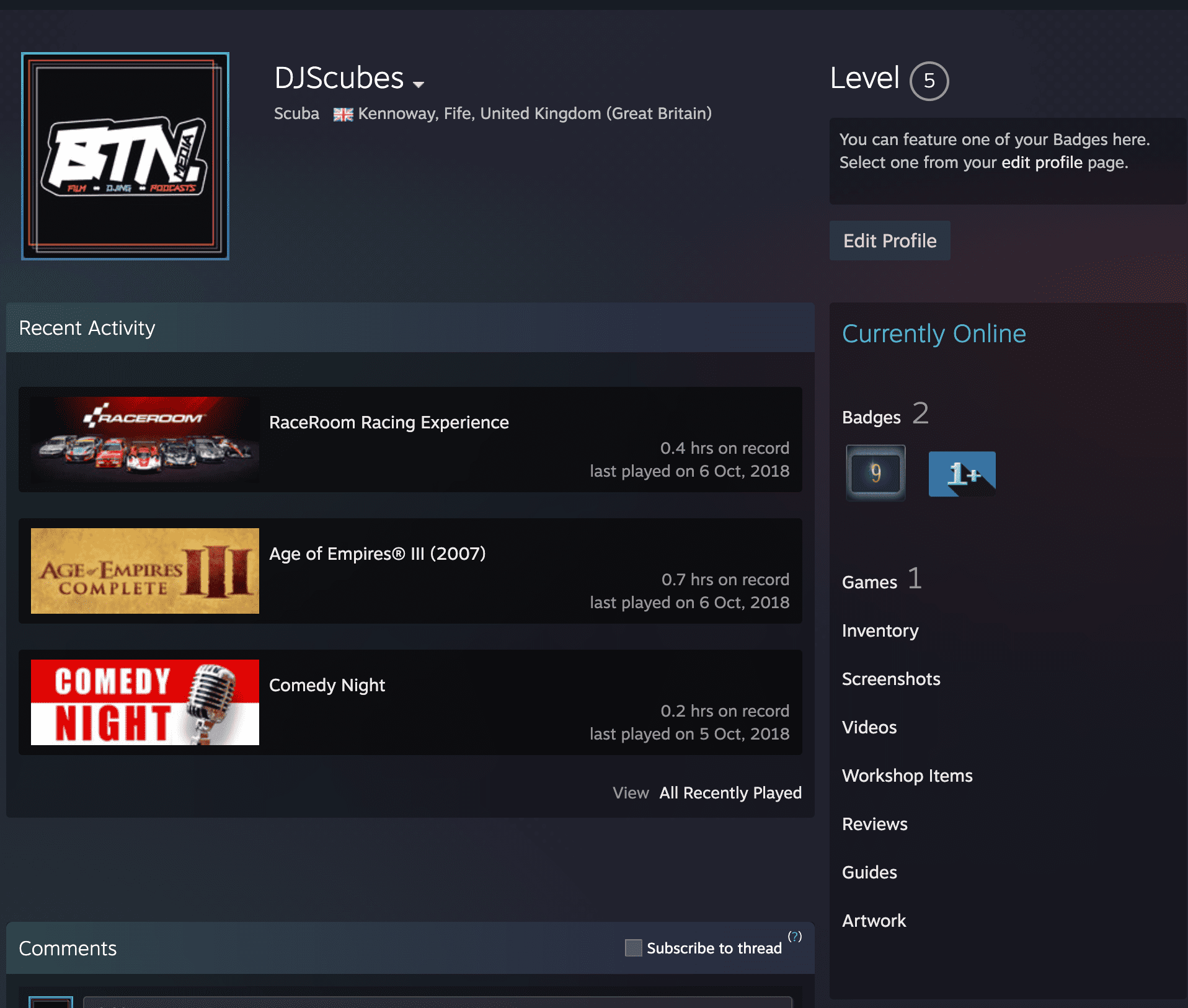Image resolution: width=1188 pixels, height=1008 pixels.
Task: Click the question mark help icon
Action: point(794,936)
